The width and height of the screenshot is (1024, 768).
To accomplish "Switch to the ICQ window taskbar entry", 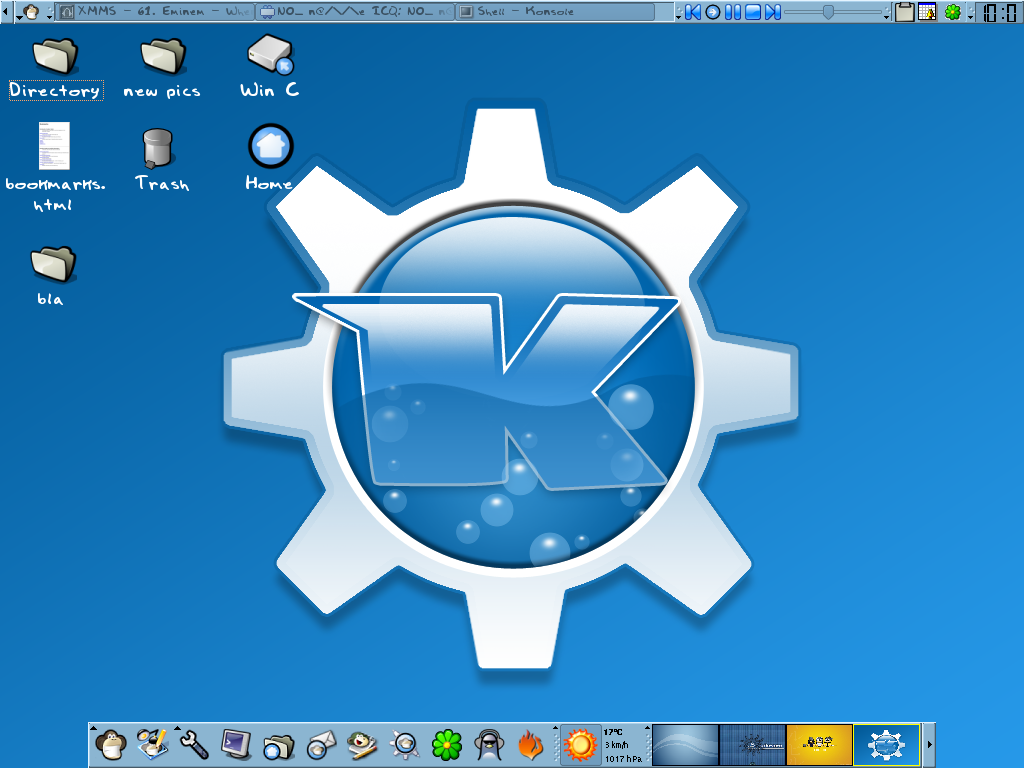I will pyautogui.click(x=354, y=12).
